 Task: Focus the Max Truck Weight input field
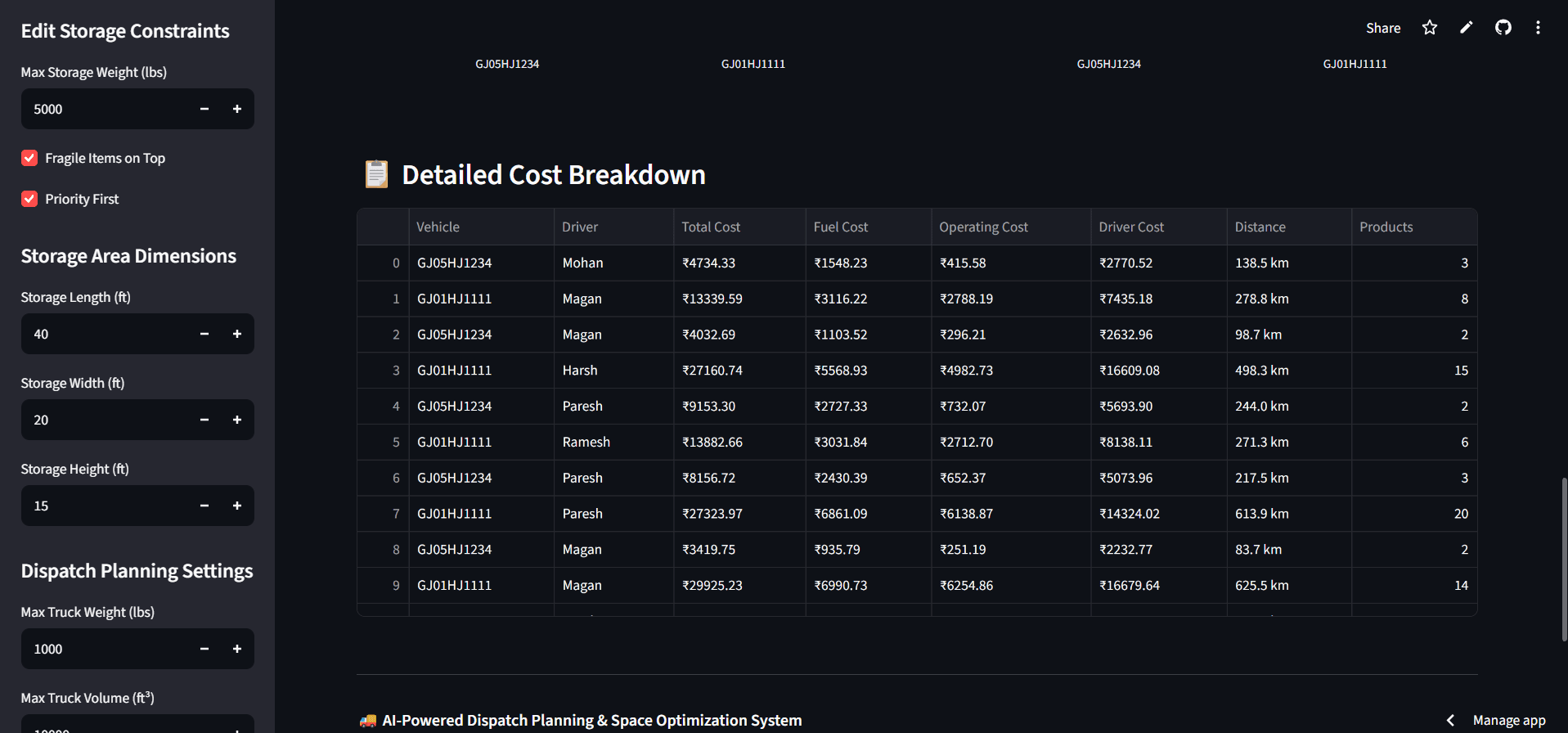[x=105, y=649]
